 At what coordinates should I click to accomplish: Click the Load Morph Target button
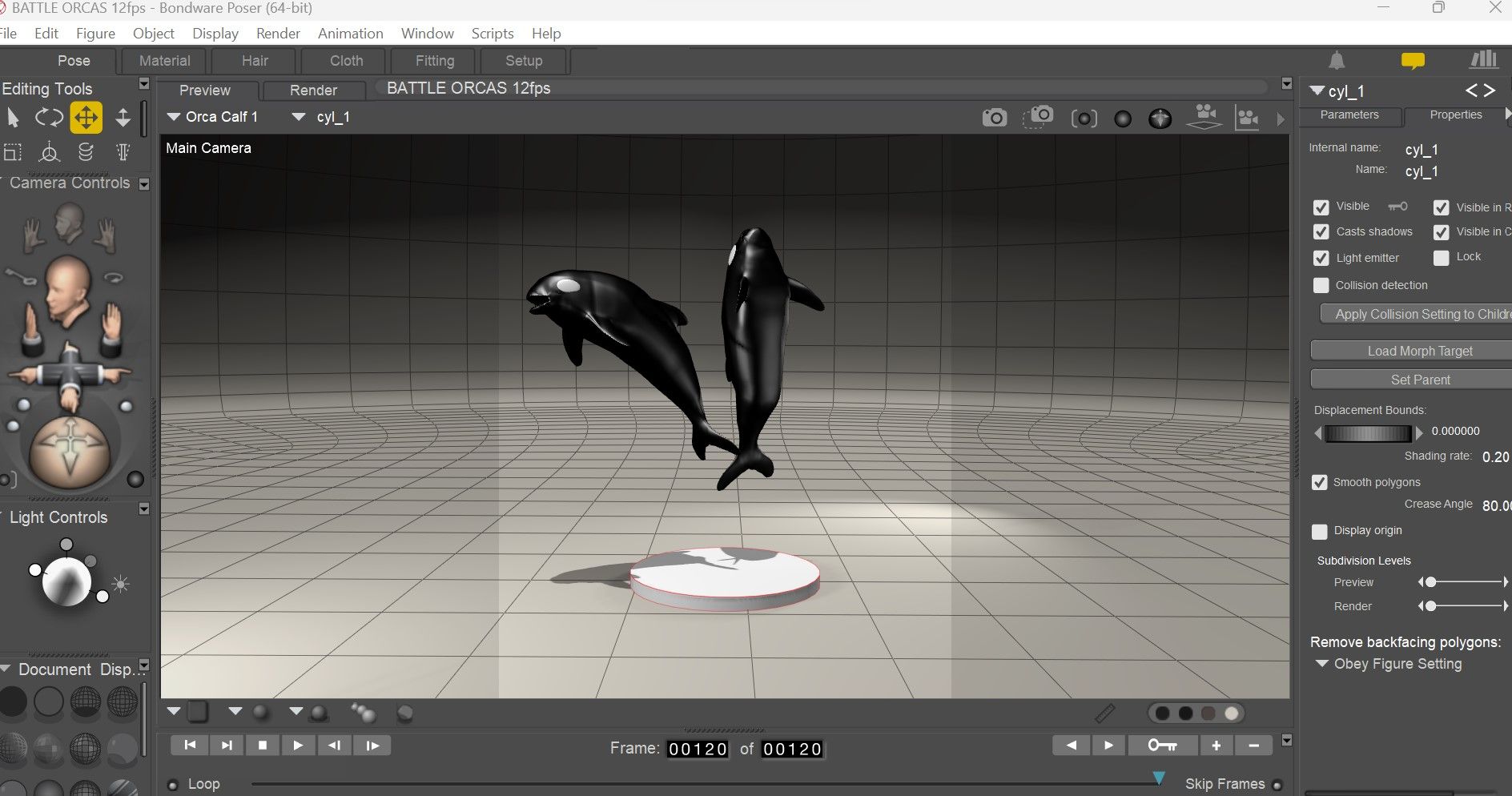click(x=1411, y=351)
